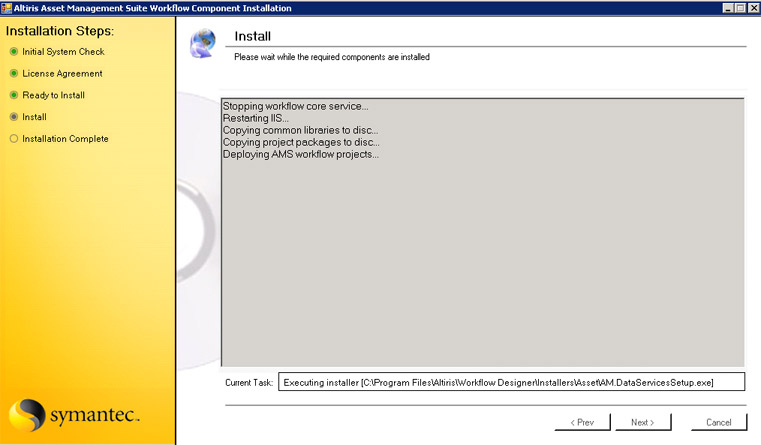This screenshot has width=761, height=445.
Task: Click the Next > button
Action: pyautogui.click(x=643, y=422)
